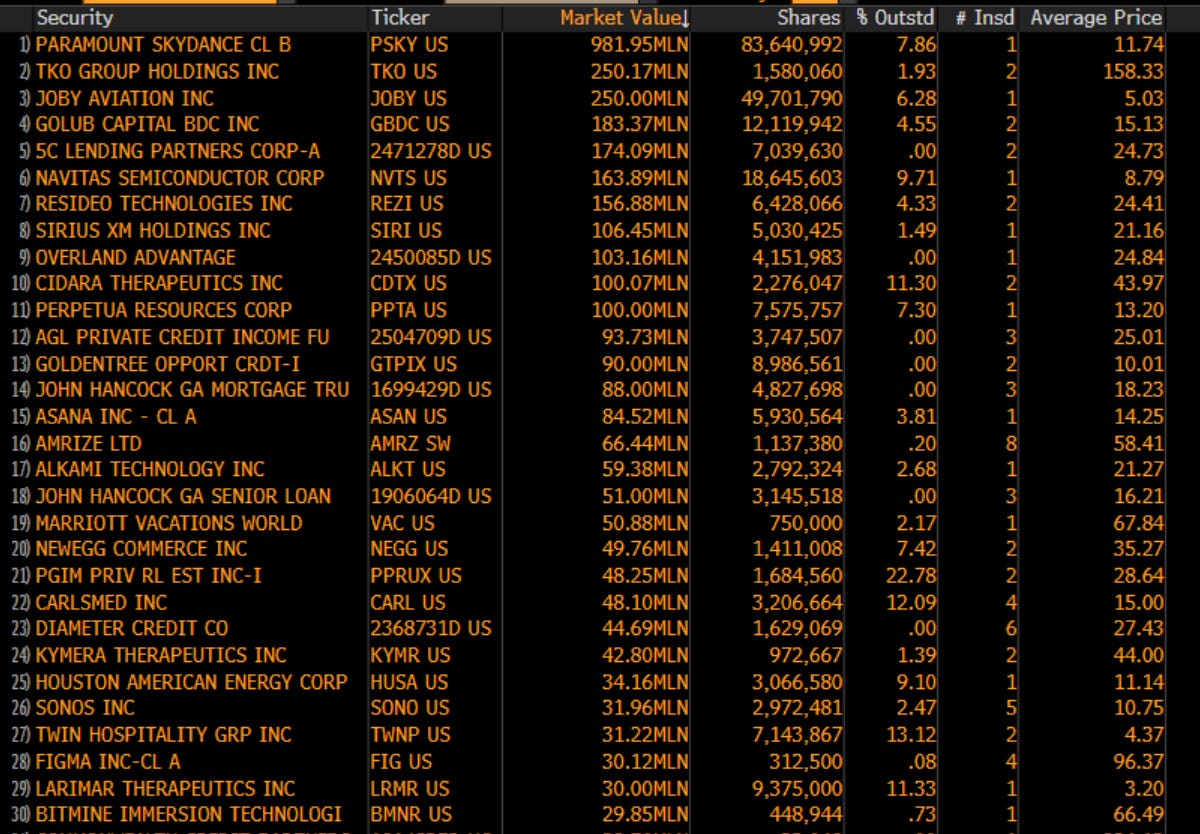Select JOHN HANCOCK GA MORTGAGE TRU security

click(x=193, y=390)
